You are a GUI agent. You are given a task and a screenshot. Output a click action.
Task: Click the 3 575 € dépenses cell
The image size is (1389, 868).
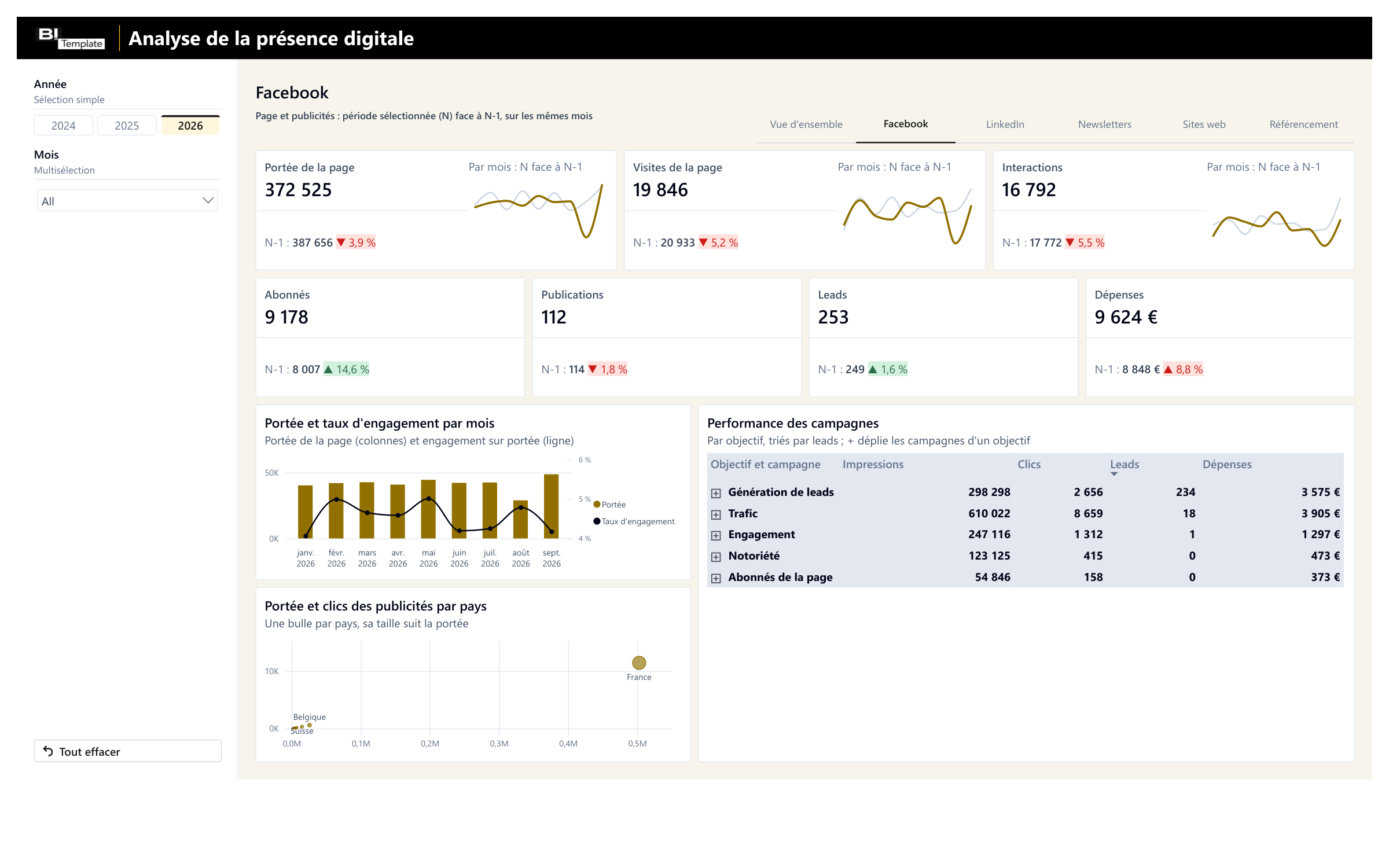click(1321, 492)
